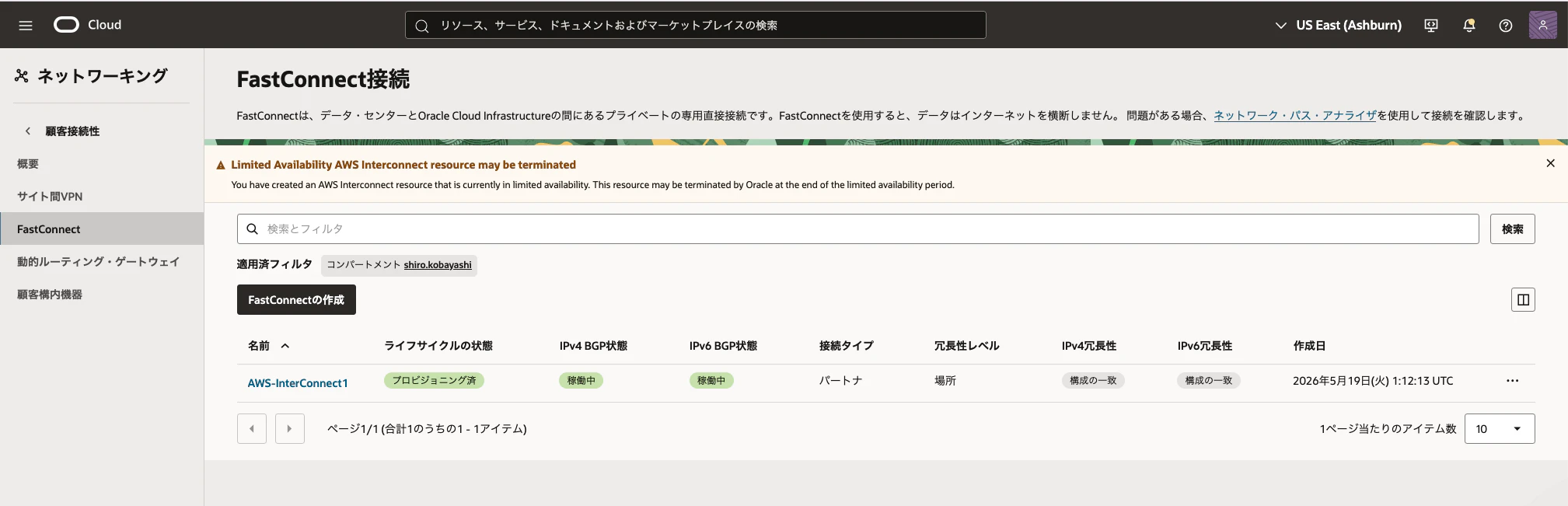Screen dimensions: 1568x506
Task: Open the Cloud Shell developer tools icon
Action: (1431, 26)
